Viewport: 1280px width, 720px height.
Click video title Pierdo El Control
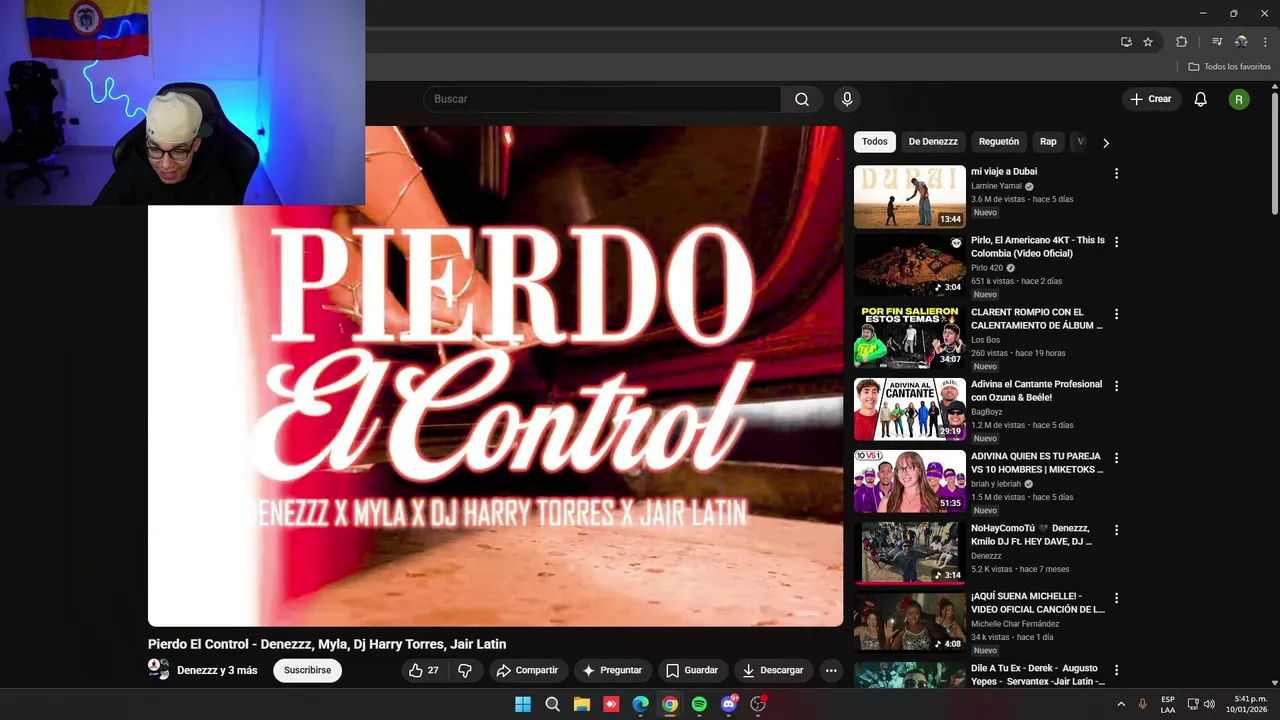click(327, 644)
